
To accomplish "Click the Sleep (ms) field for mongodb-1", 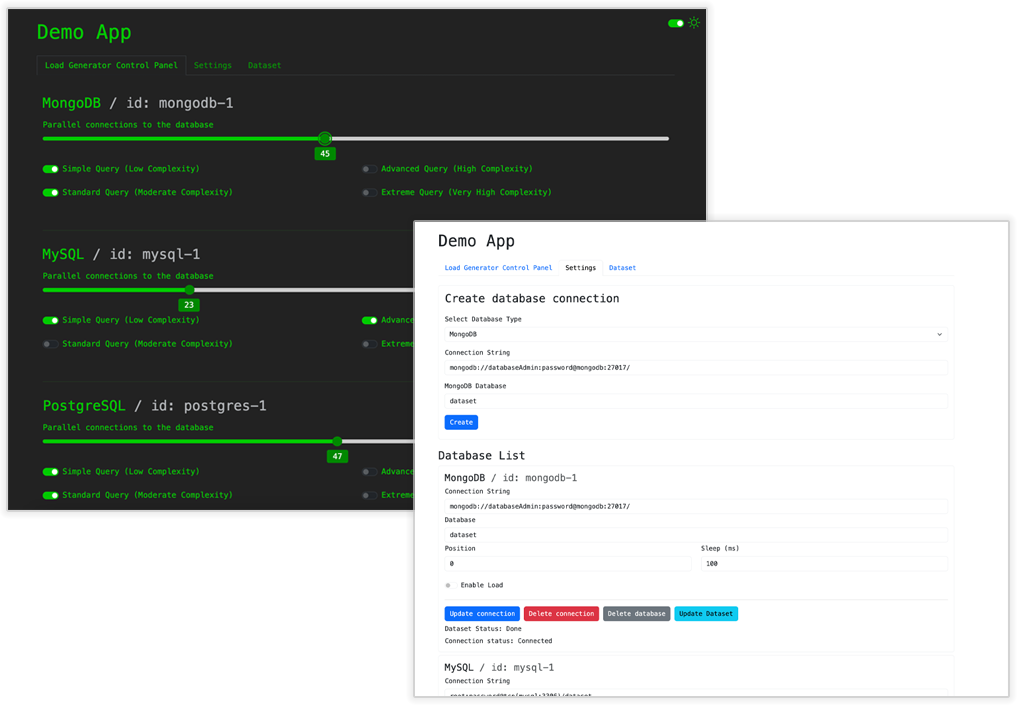I will tap(824, 564).
